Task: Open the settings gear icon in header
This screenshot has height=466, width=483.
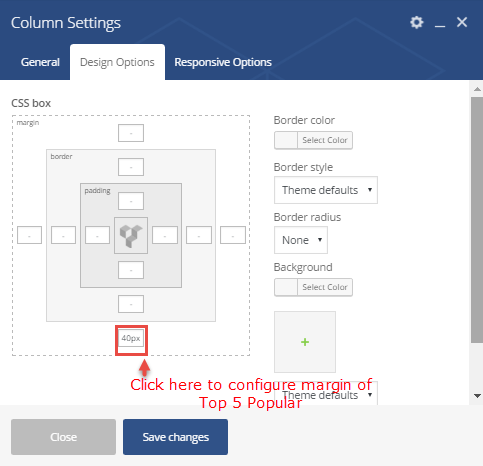Action: [417, 22]
